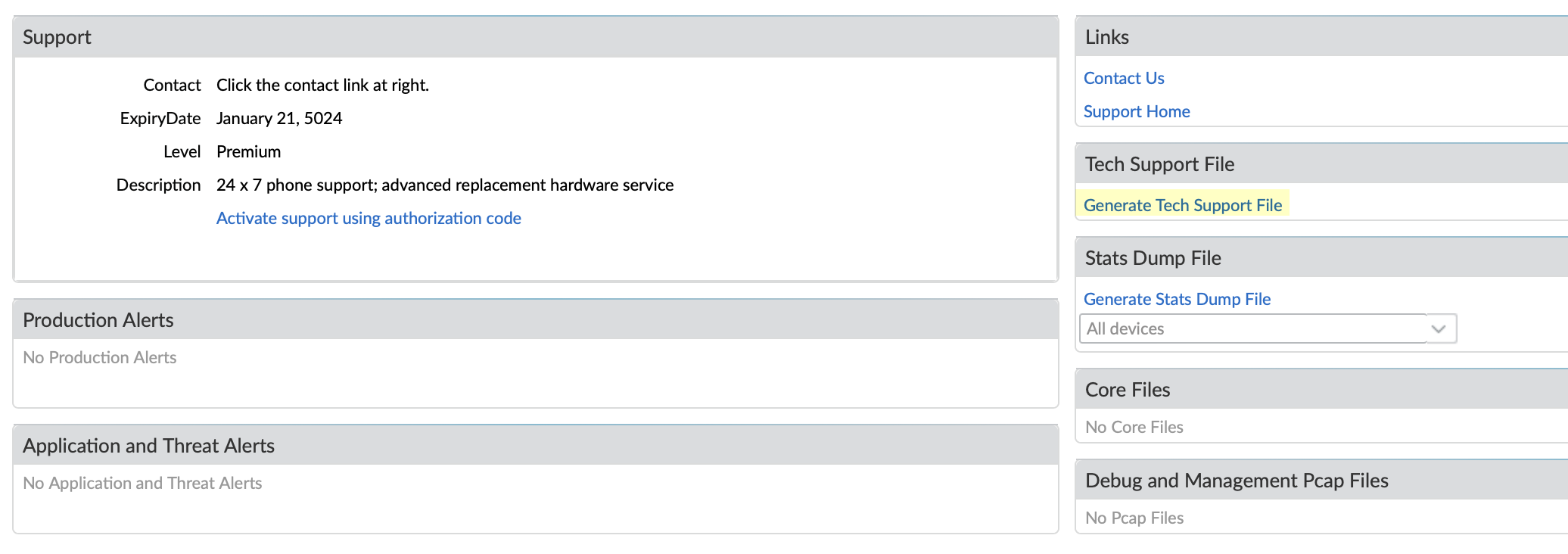Click the Premium support level value
Viewport: 1568px width, 554px height.
pyautogui.click(x=248, y=151)
